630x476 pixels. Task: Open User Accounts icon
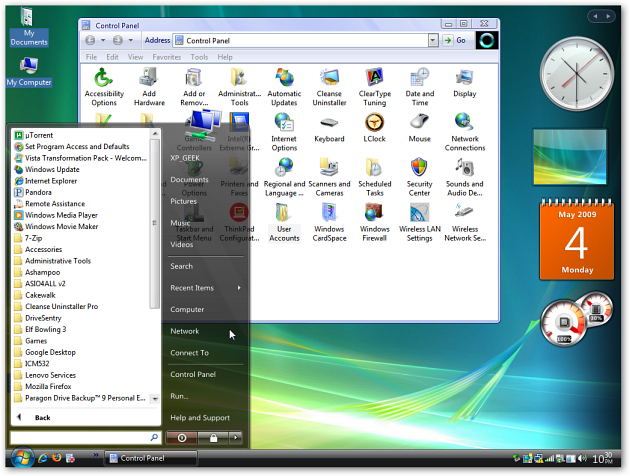pos(284,223)
